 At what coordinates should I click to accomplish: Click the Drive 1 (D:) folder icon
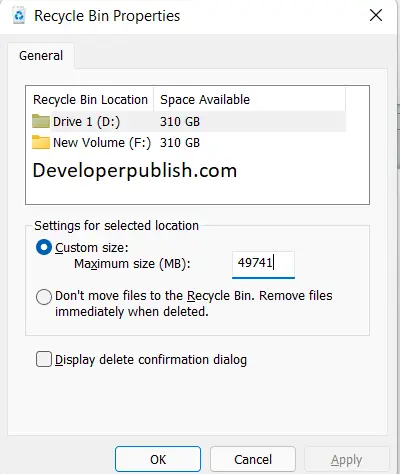pyautogui.click(x=41, y=121)
